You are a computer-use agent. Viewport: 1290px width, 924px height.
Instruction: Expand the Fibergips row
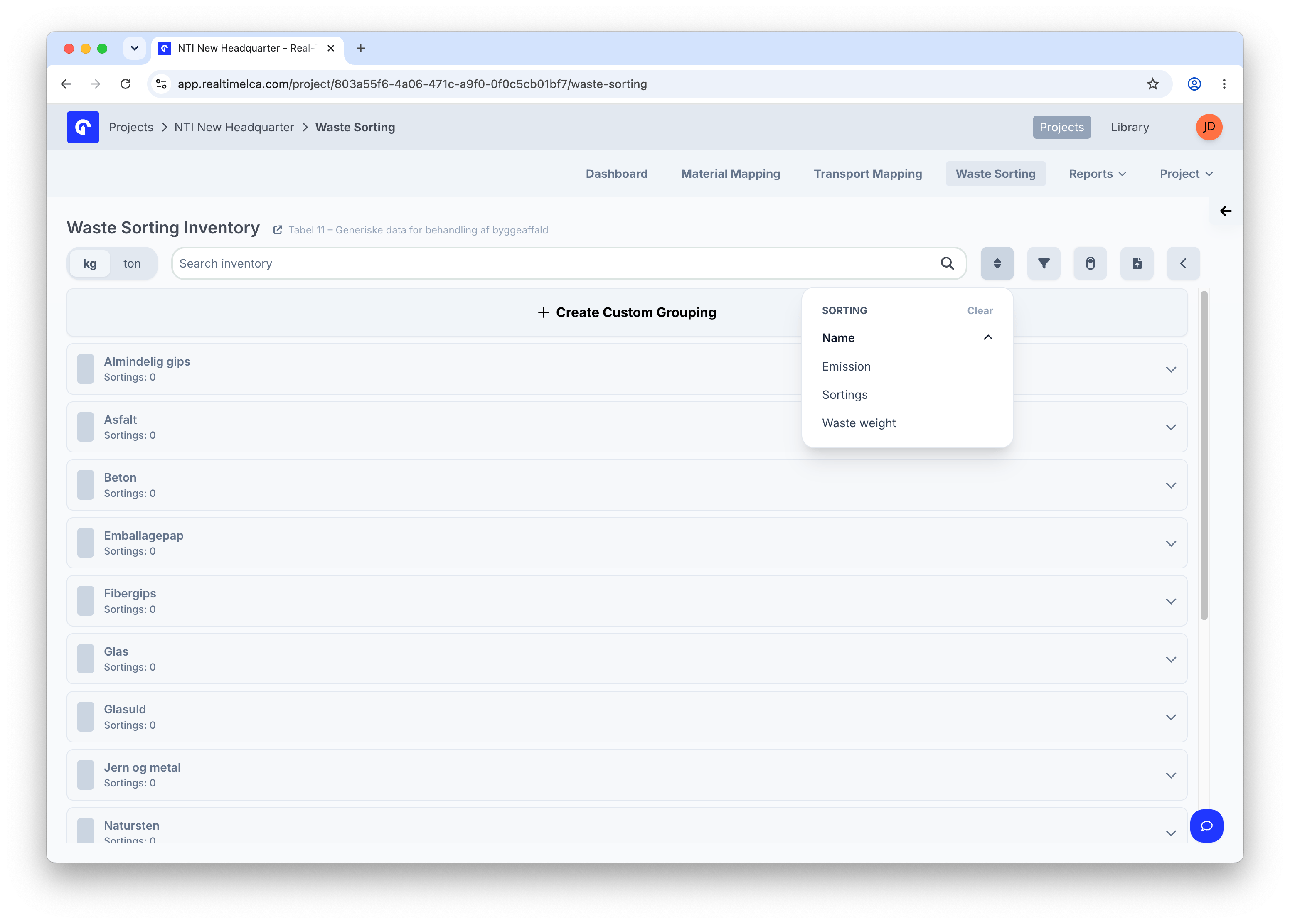pyautogui.click(x=1171, y=601)
